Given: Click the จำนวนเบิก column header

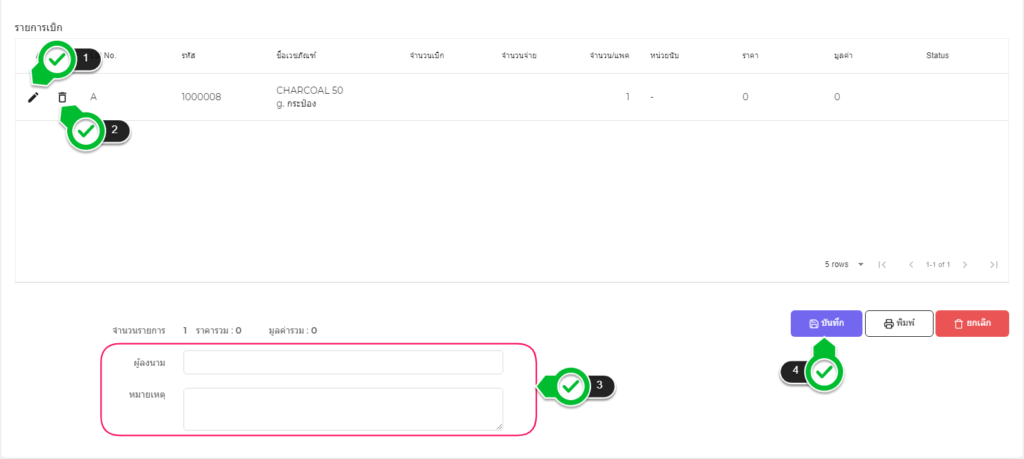Looking at the screenshot, I should [426, 55].
